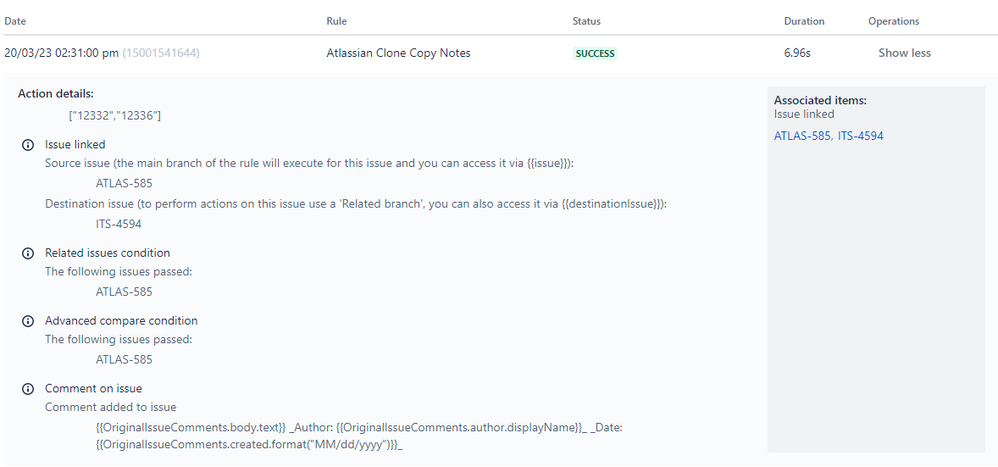Click the info icon beside Advanced compare condition

point(27,321)
